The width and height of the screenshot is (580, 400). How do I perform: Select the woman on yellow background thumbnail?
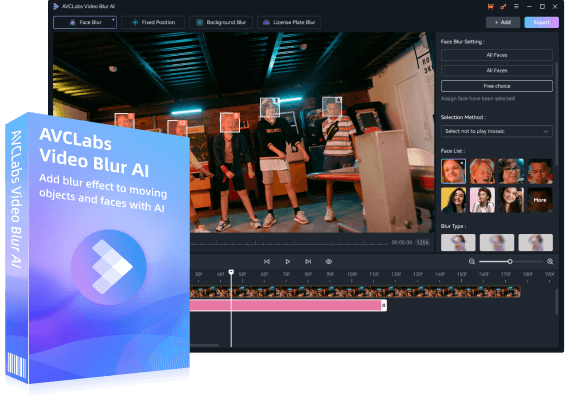pyautogui.click(x=453, y=200)
